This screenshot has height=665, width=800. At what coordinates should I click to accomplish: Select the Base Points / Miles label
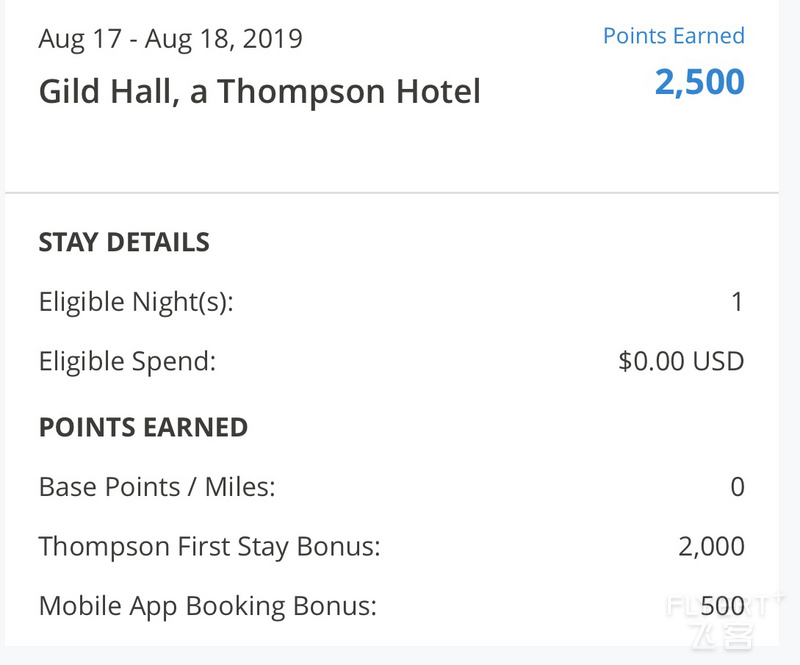[157, 487]
